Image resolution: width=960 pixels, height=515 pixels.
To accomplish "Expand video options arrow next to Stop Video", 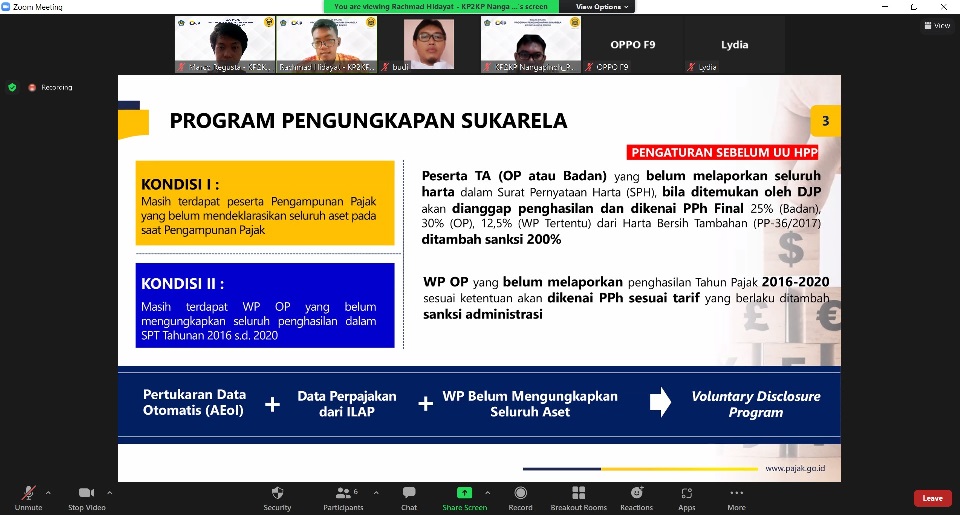I will [110, 492].
